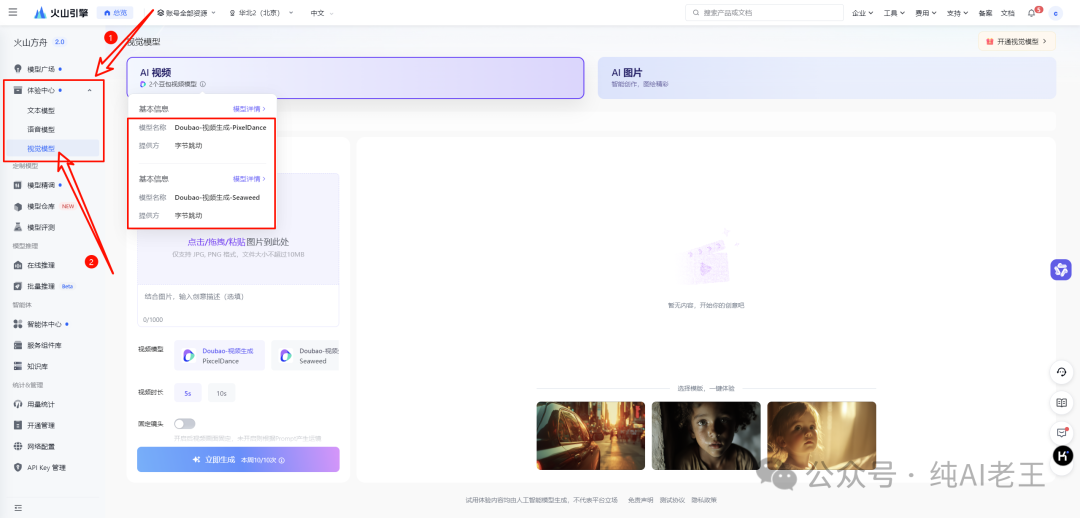Image resolution: width=1080 pixels, height=518 pixels.
Task: Switch to the AI 图片 tab
Action: pyautogui.click(x=827, y=77)
